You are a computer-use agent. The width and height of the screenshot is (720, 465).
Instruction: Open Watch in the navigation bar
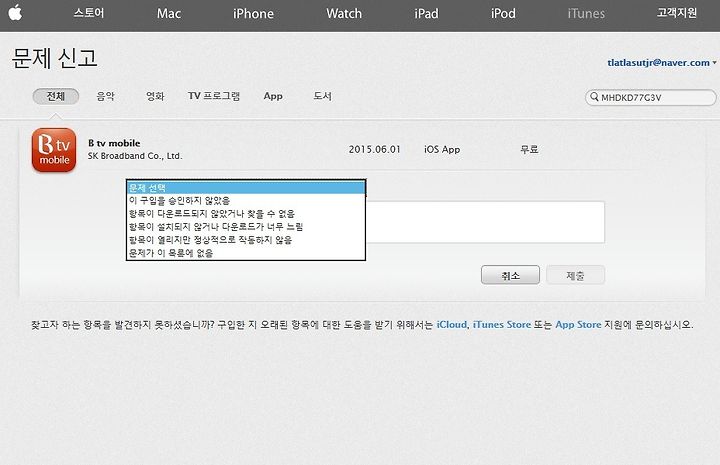click(344, 13)
